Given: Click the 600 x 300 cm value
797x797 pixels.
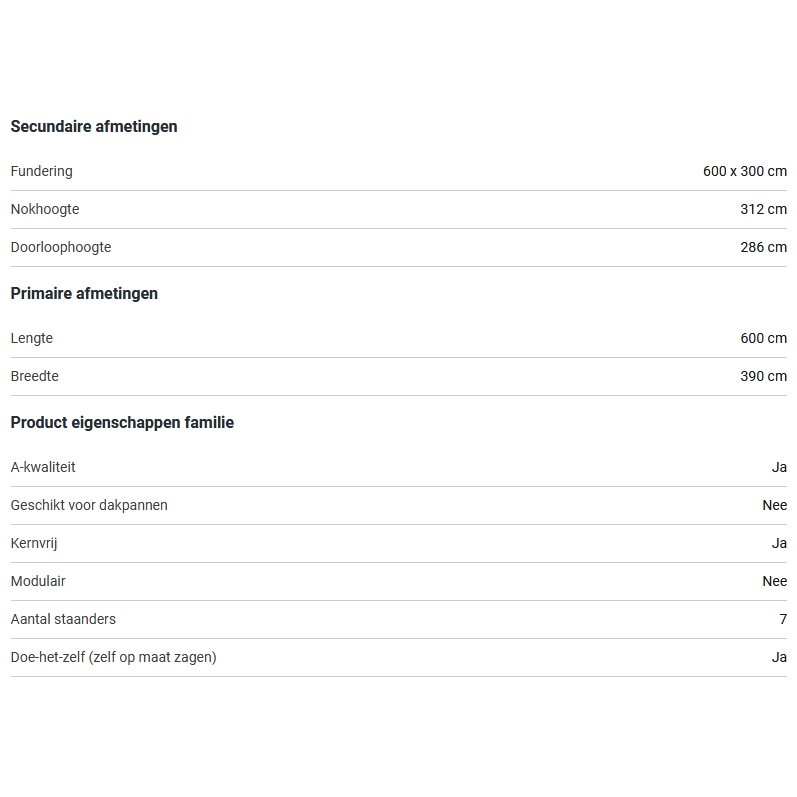Looking at the screenshot, I should coord(744,171).
